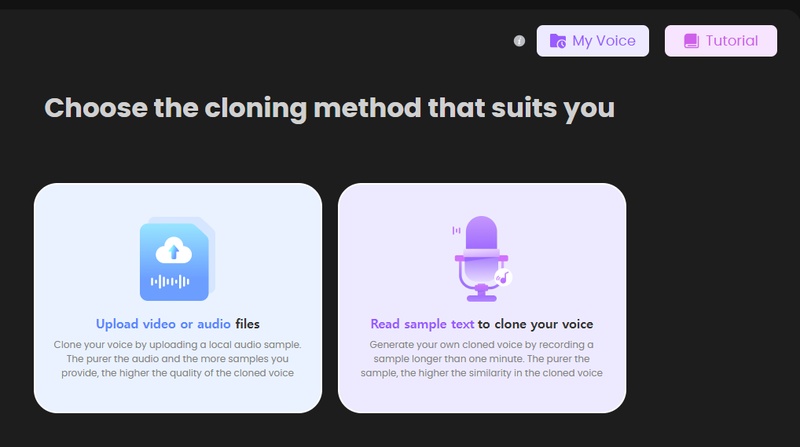
Task: Click the music note badge on microphone
Action: [x=504, y=277]
